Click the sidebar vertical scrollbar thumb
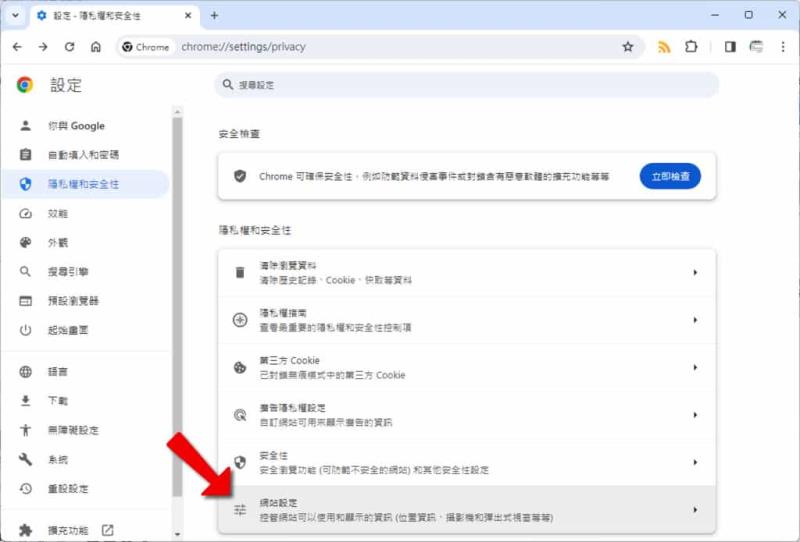 (177, 306)
